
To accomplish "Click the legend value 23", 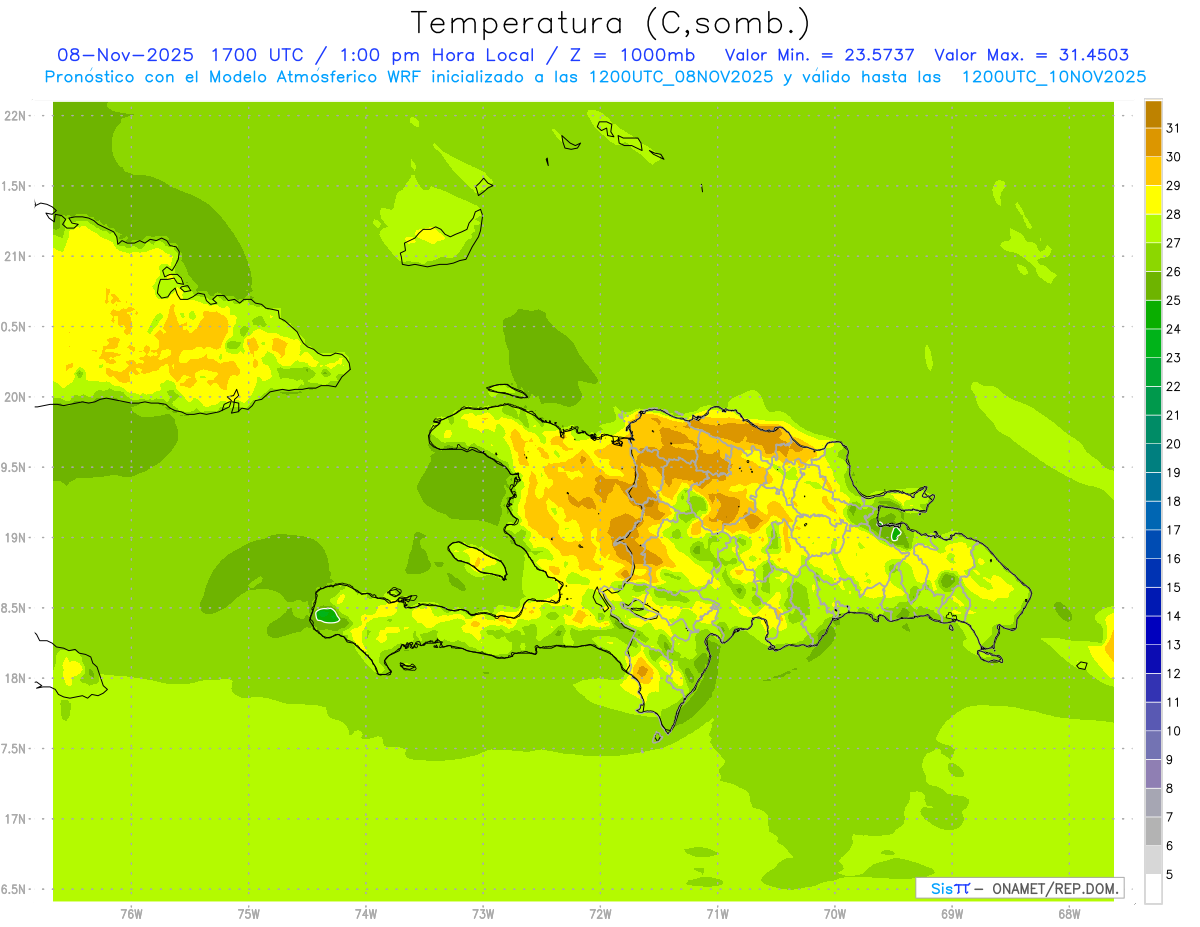I will (x=1173, y=358).
